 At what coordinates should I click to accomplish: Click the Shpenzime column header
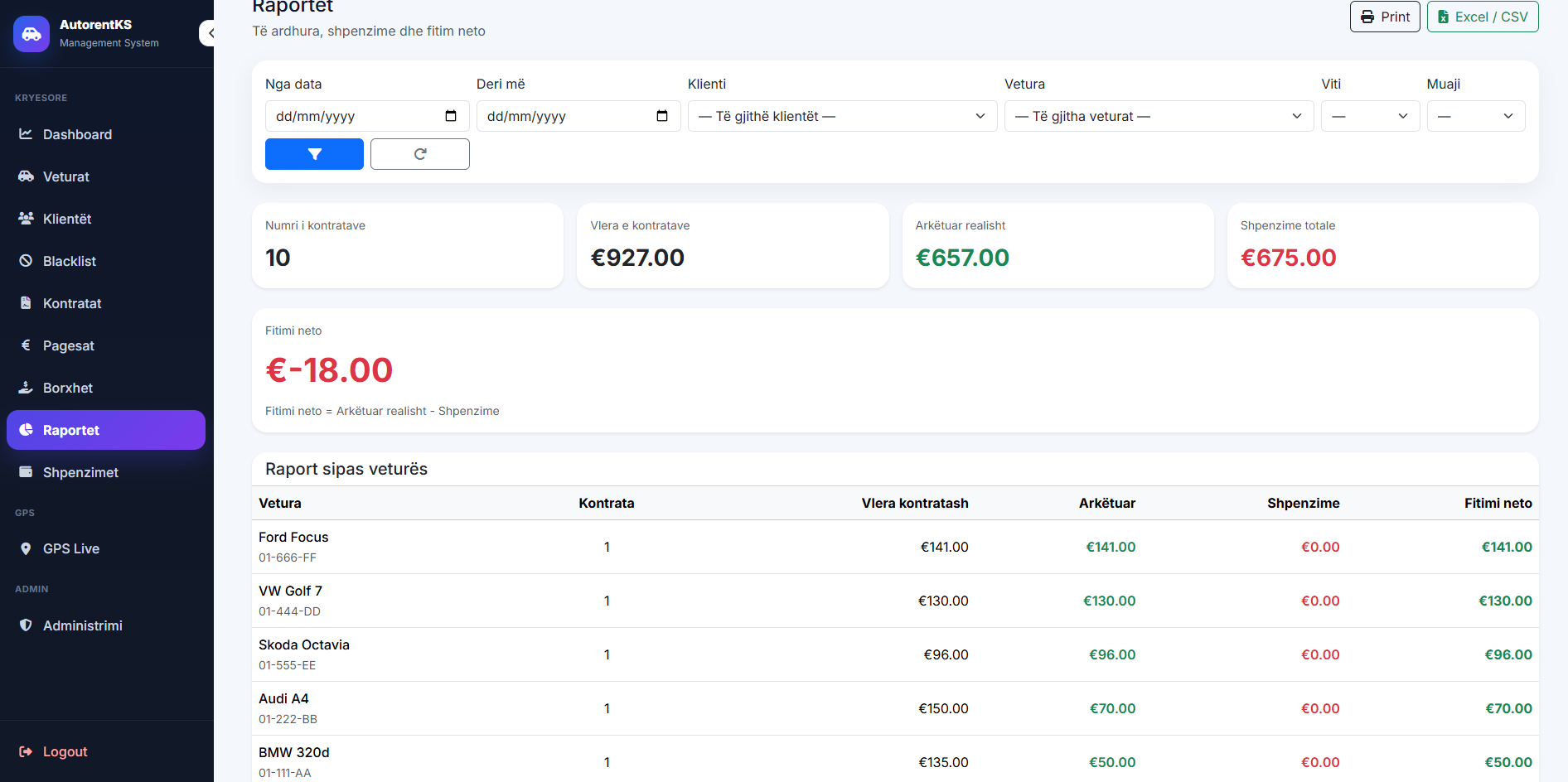[1304, 503]
